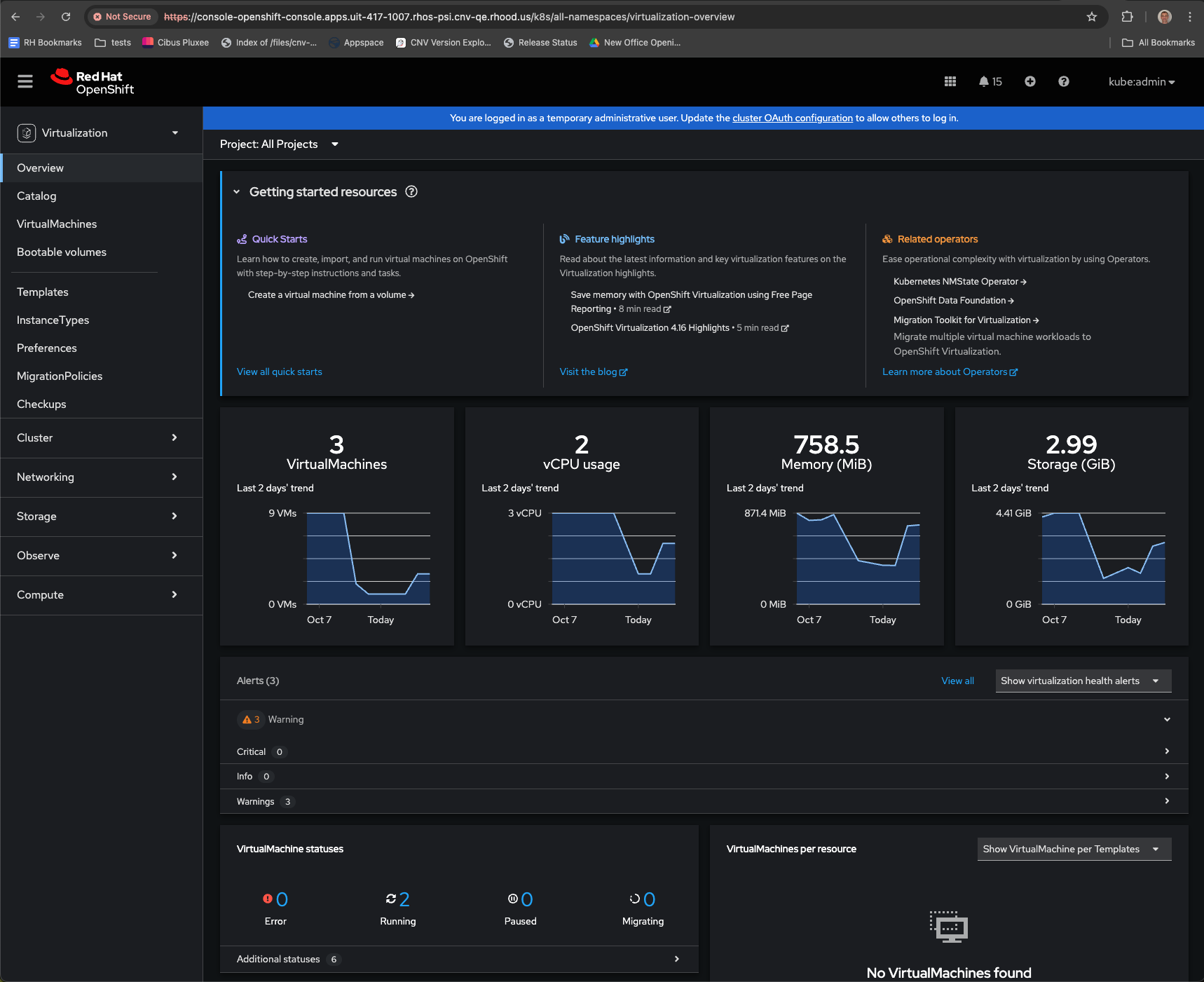Open the hamburger navigation menu

(x=25, y=81)
